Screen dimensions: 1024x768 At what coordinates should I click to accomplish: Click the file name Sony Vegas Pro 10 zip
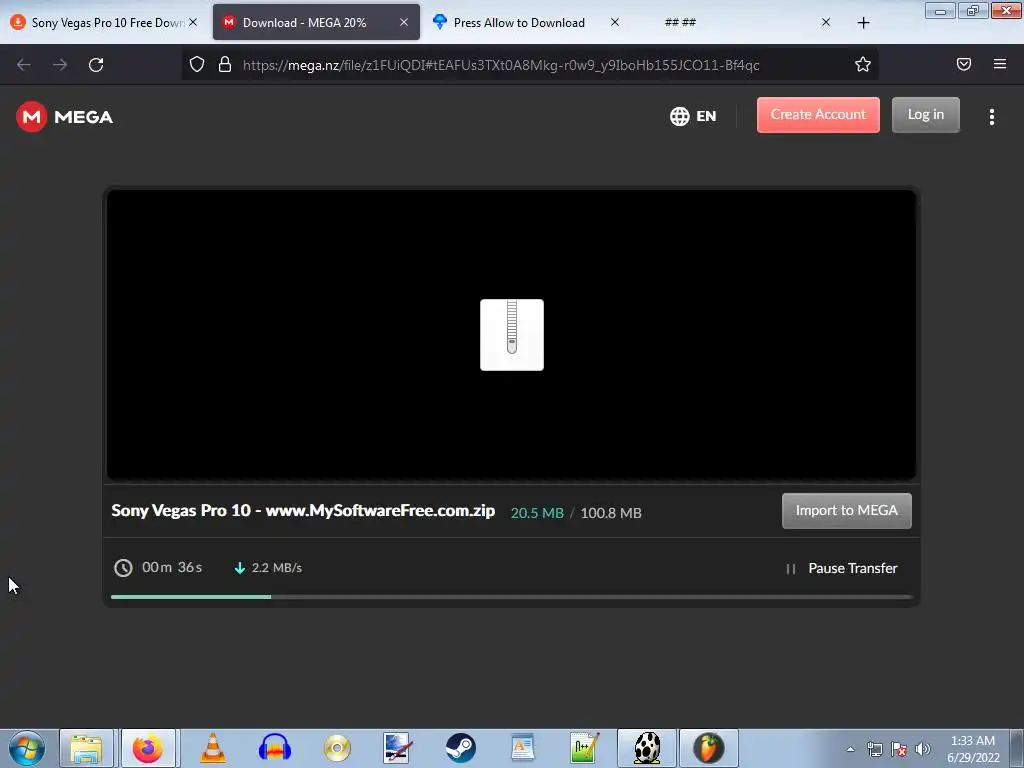coord(303,511)
